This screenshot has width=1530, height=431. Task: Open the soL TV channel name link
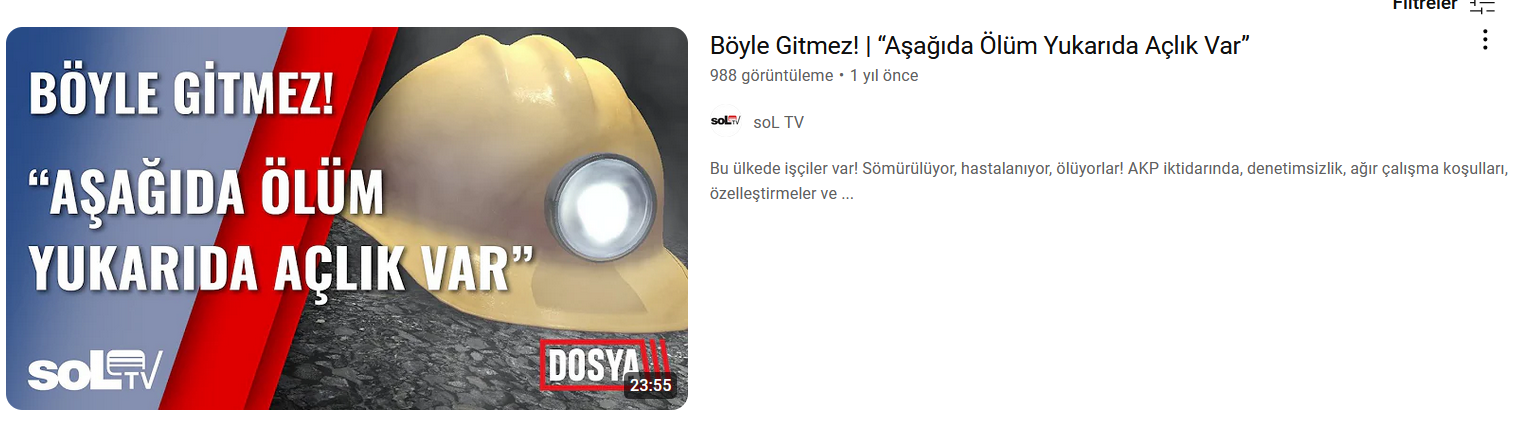tap(778, 122)
